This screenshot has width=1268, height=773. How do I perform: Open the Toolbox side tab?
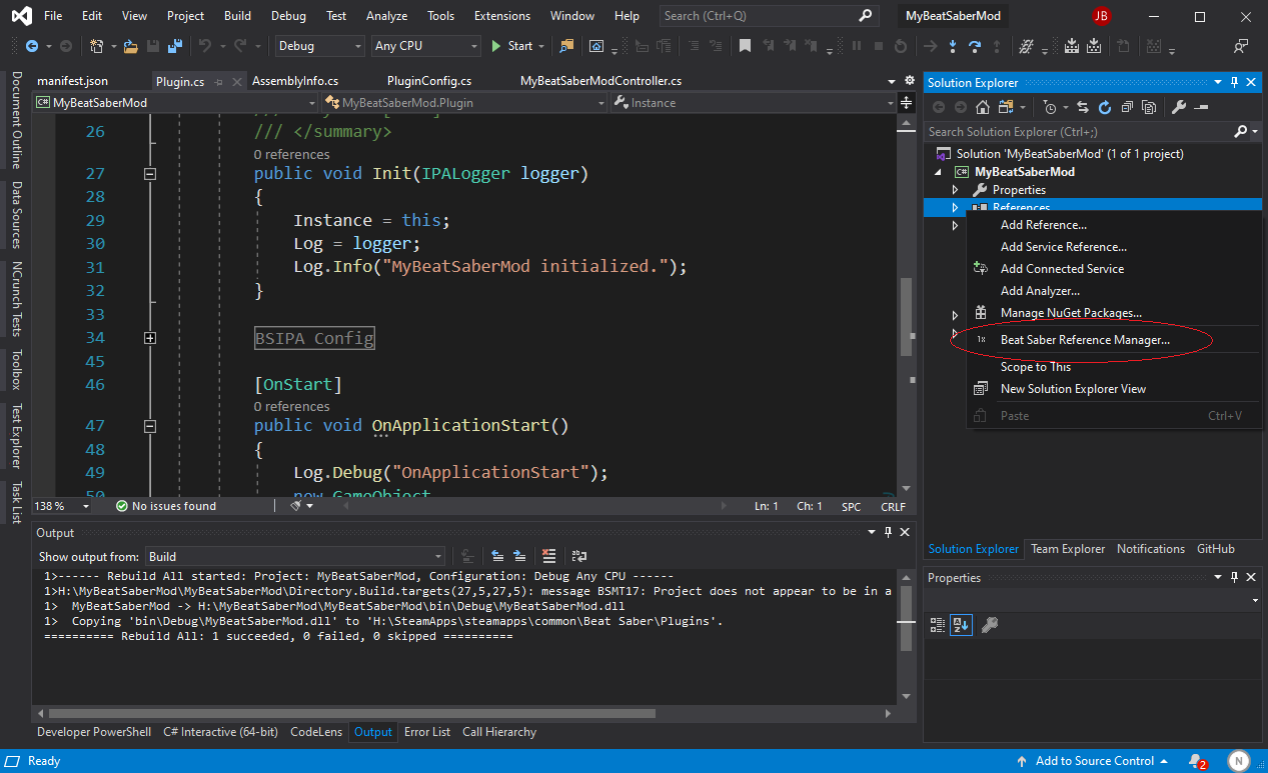pyautogui.click(x=16, y=369)
